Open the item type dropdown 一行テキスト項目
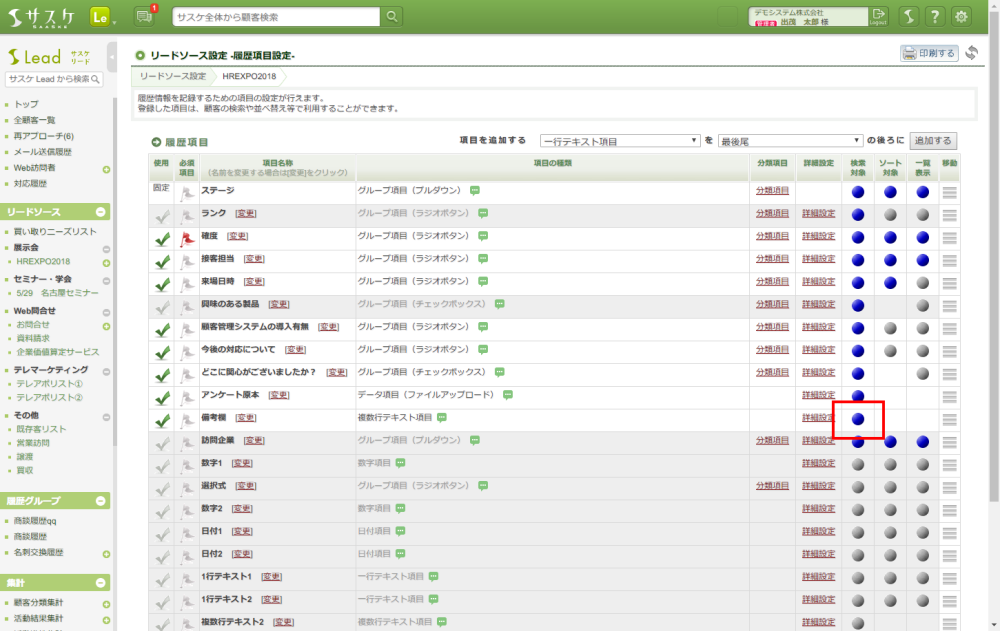 point(620,141)
